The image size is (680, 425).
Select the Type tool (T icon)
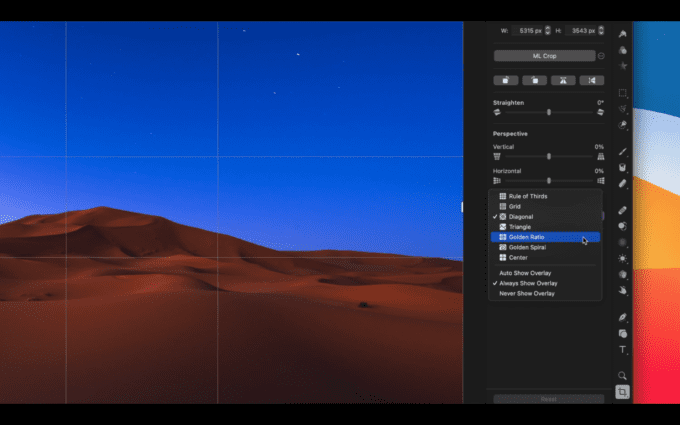622,350
